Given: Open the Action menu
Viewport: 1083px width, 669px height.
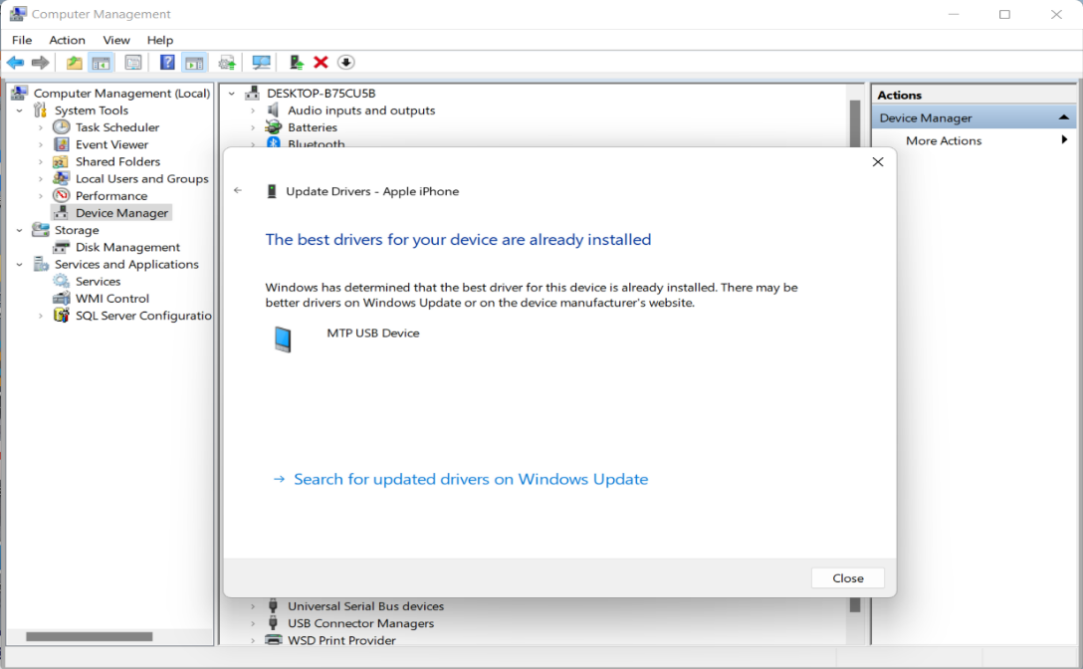Looking at the screenshot, I should point(67,40).
